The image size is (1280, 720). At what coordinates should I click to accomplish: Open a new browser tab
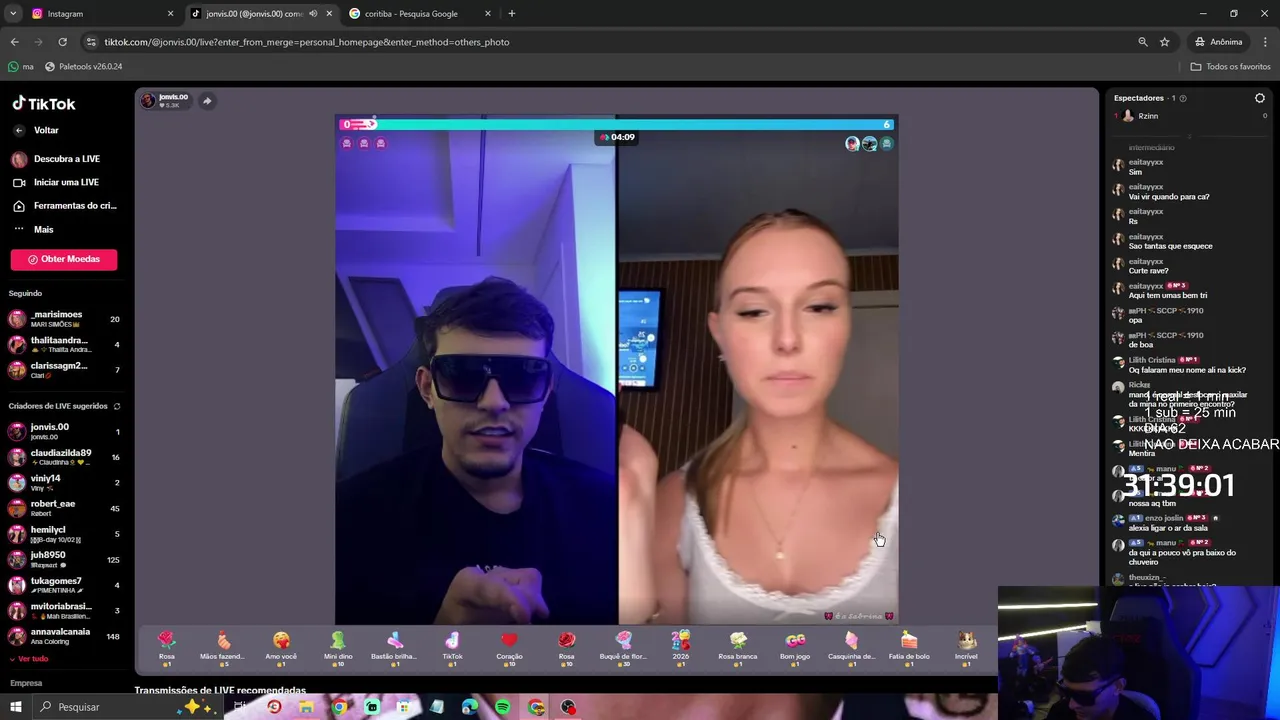[511, 14]
